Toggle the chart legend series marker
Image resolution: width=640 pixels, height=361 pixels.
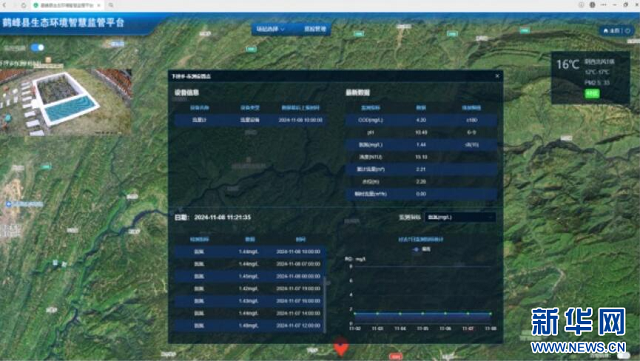coord(416,249)
